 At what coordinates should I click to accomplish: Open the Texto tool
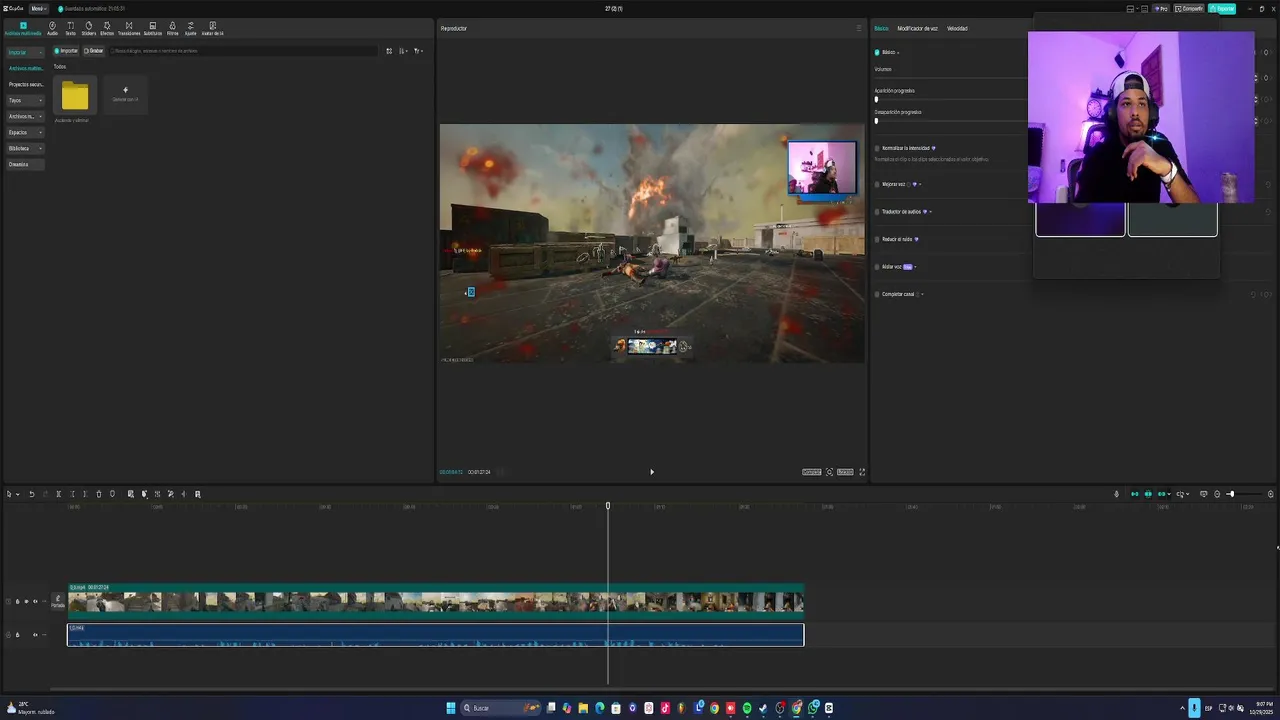pos(70,28)
